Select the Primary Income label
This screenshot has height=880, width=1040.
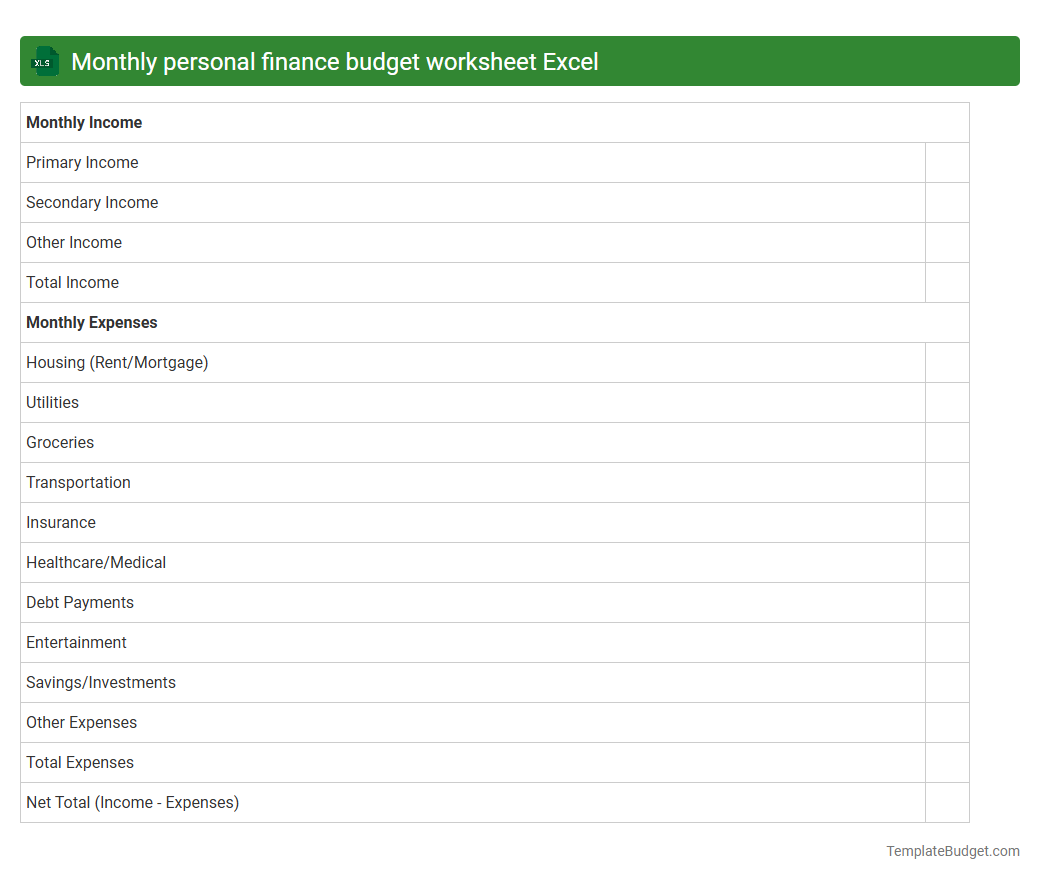(x=82, y=162)
